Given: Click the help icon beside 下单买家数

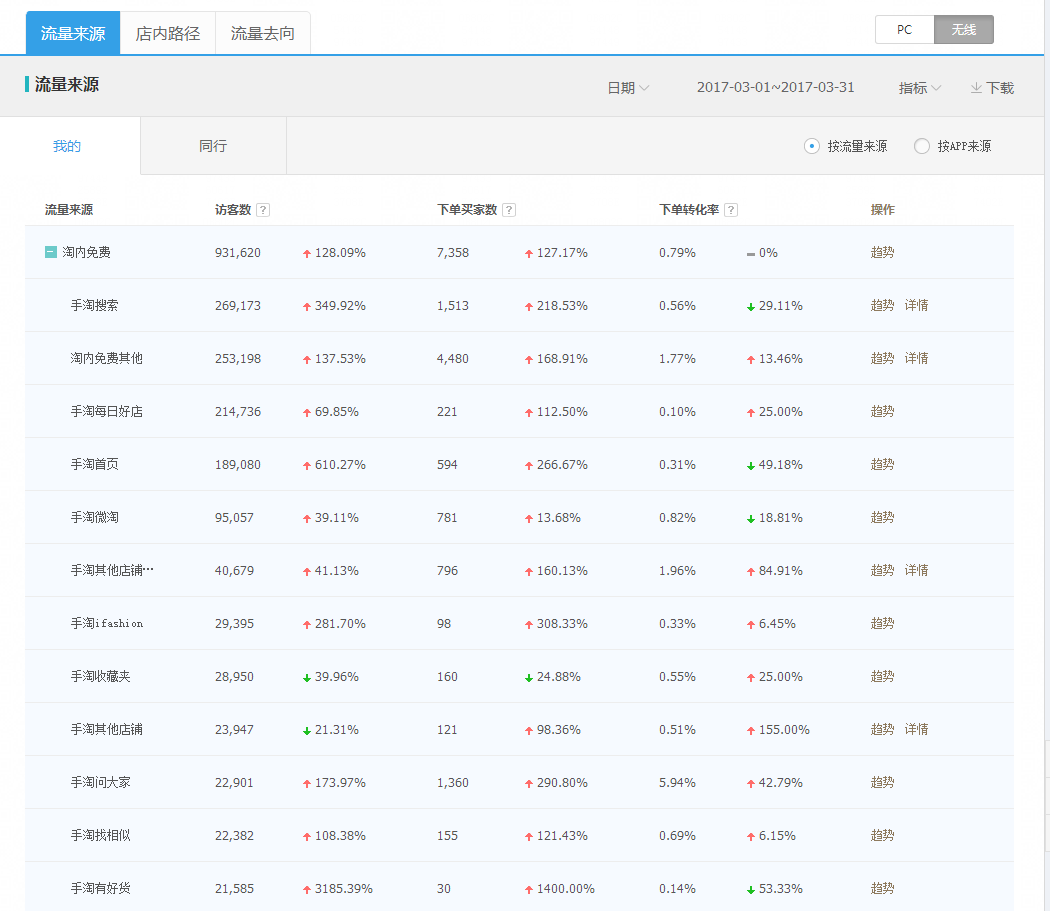Looking at the screenshot, I should (509, 210).
